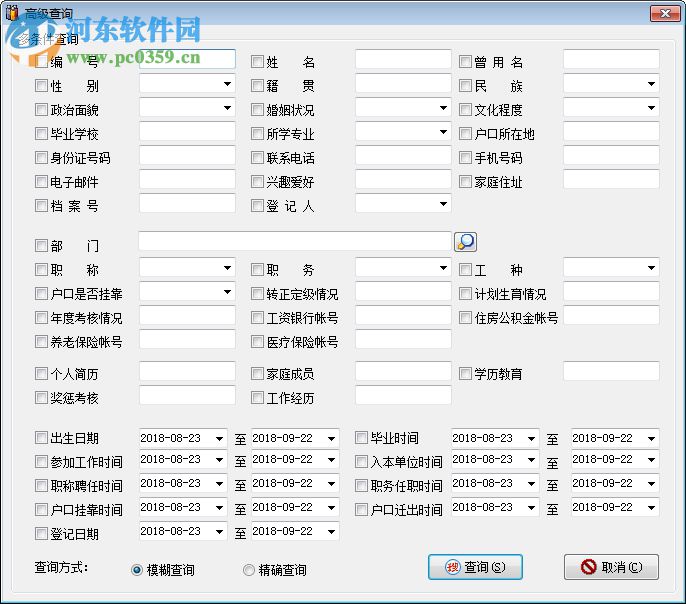Tick the 出生日期 checkbox

[41, 437]
